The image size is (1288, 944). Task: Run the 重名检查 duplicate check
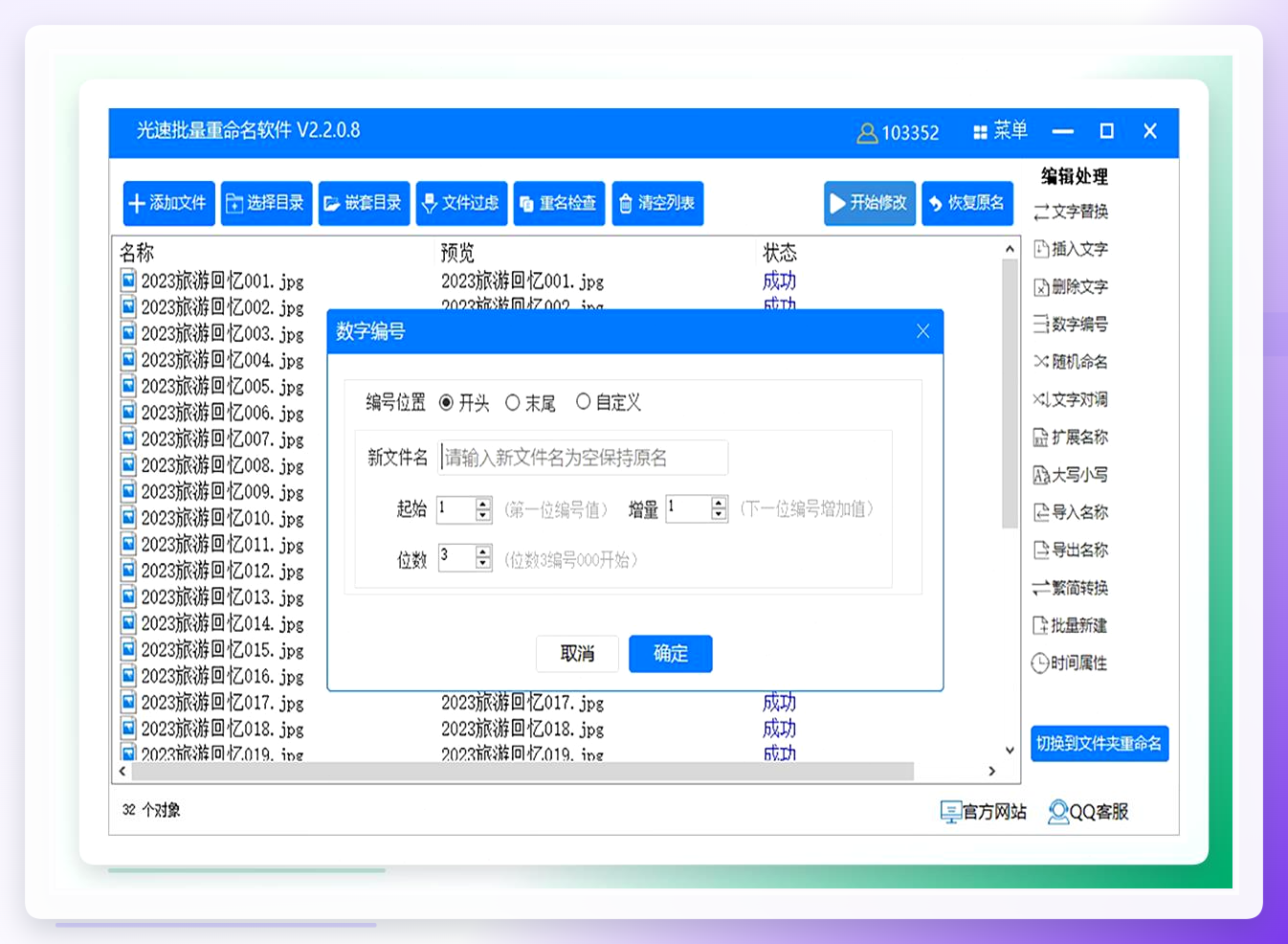tap(559, 203)
